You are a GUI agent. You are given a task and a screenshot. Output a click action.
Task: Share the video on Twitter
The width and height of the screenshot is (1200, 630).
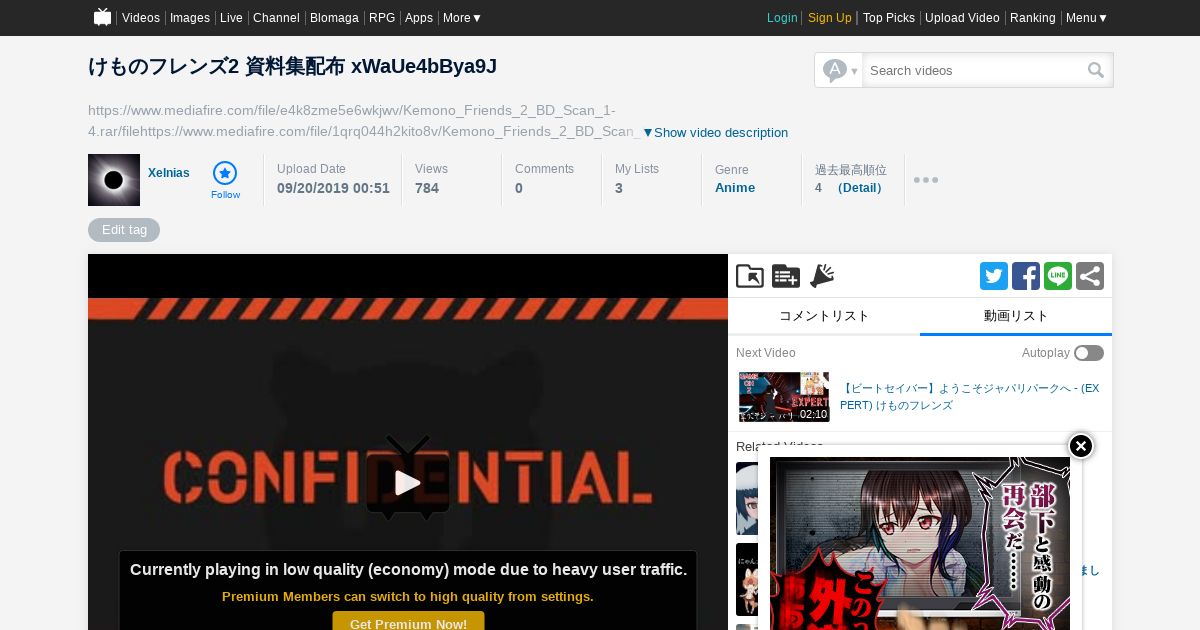point(994,276)
